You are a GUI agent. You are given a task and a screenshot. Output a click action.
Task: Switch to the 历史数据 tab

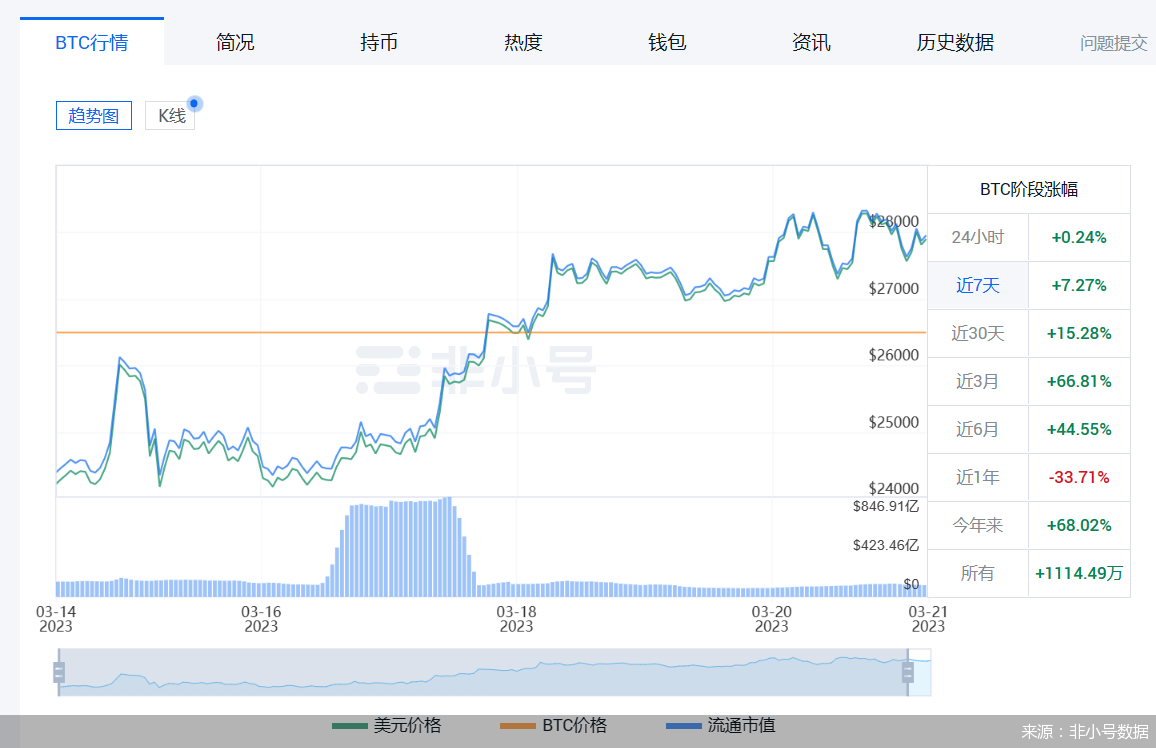(954, 42)
